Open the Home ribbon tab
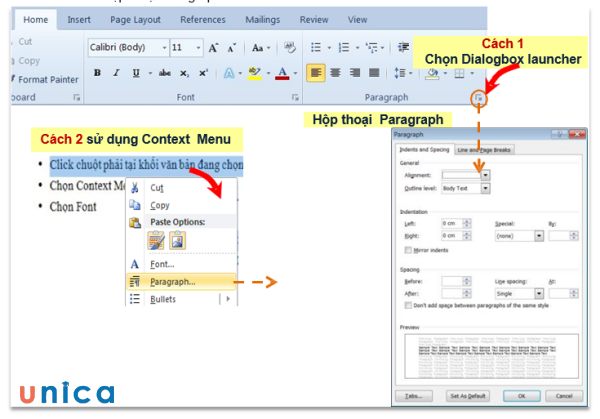 (36, 20)
